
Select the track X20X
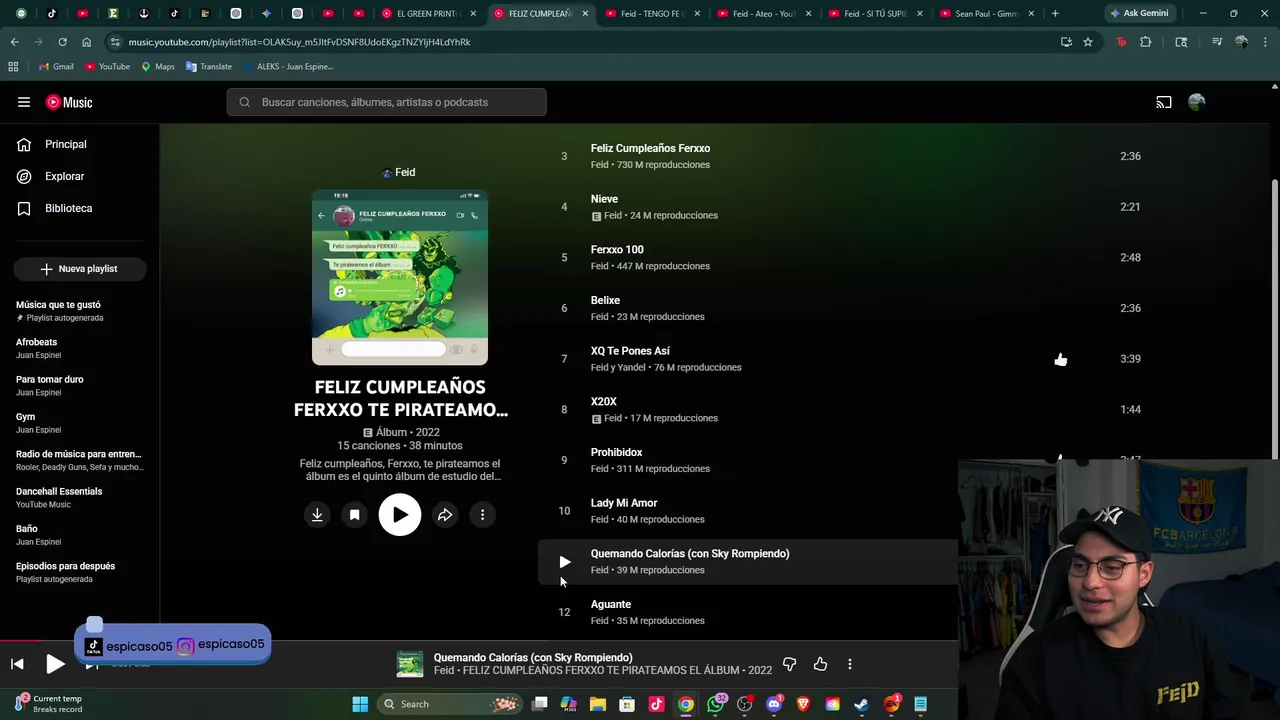coord(603,402)
